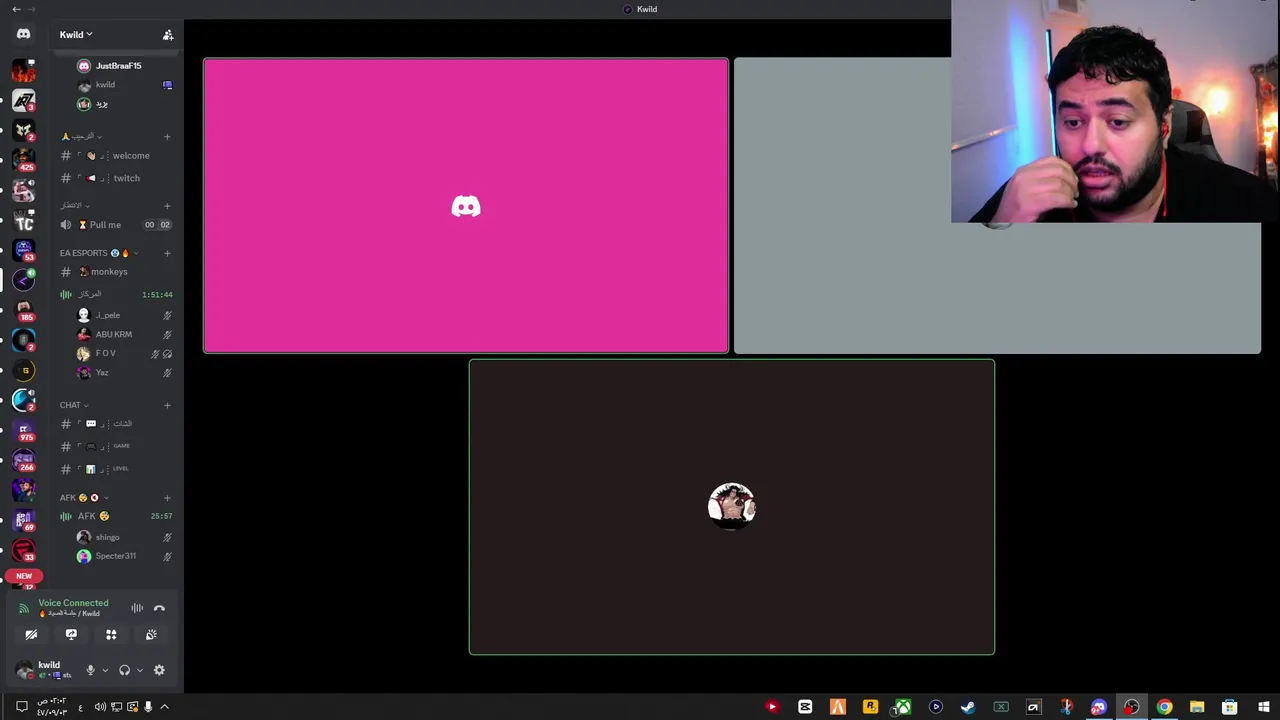The image size is (1280, 720).
Task: Deafen with the headphones icon
Action: (x=124, y=670)
